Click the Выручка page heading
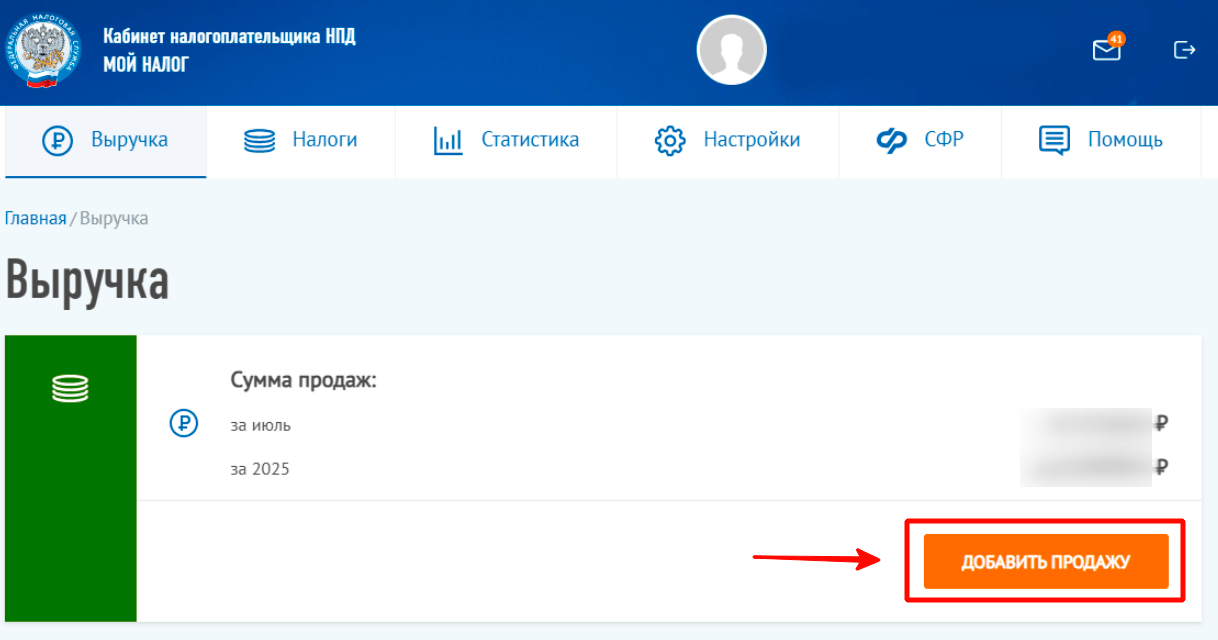Image resolution: width=1218 pixels, height=640 pixels. click(87, 281)
